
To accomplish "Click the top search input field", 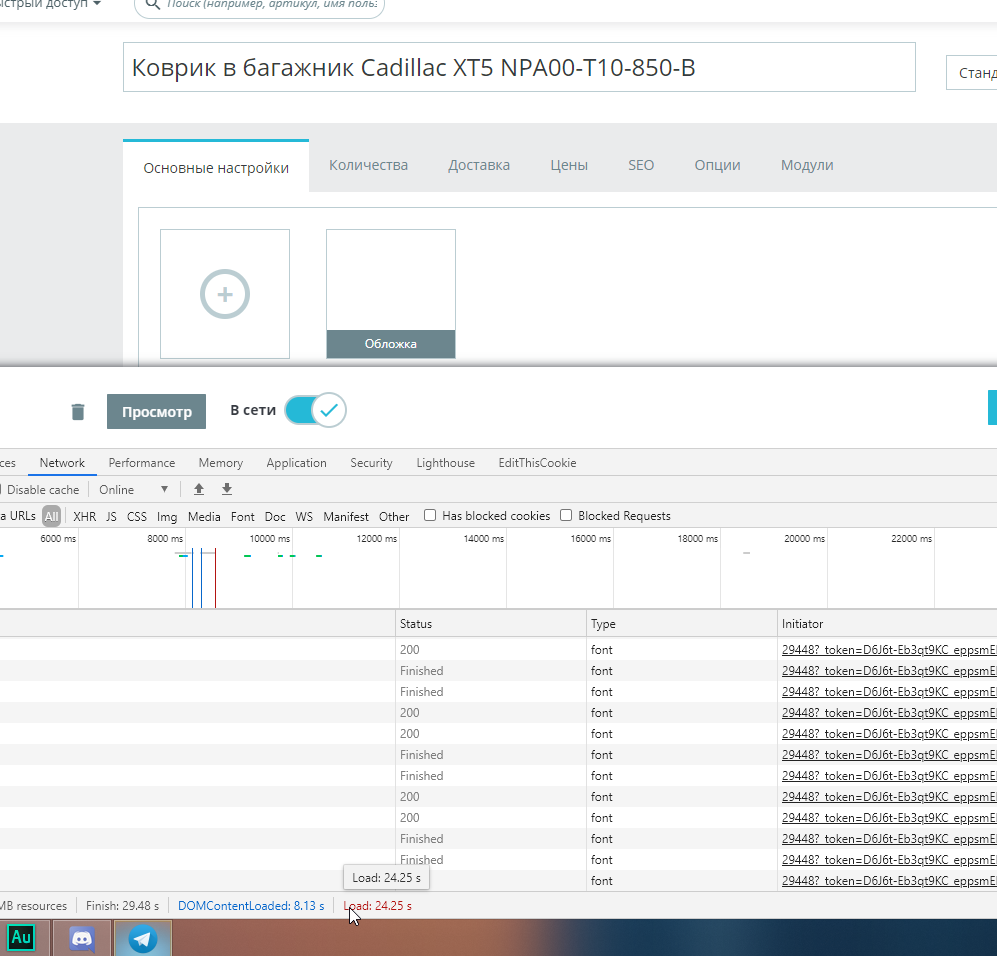I will [x=259, y=6].
